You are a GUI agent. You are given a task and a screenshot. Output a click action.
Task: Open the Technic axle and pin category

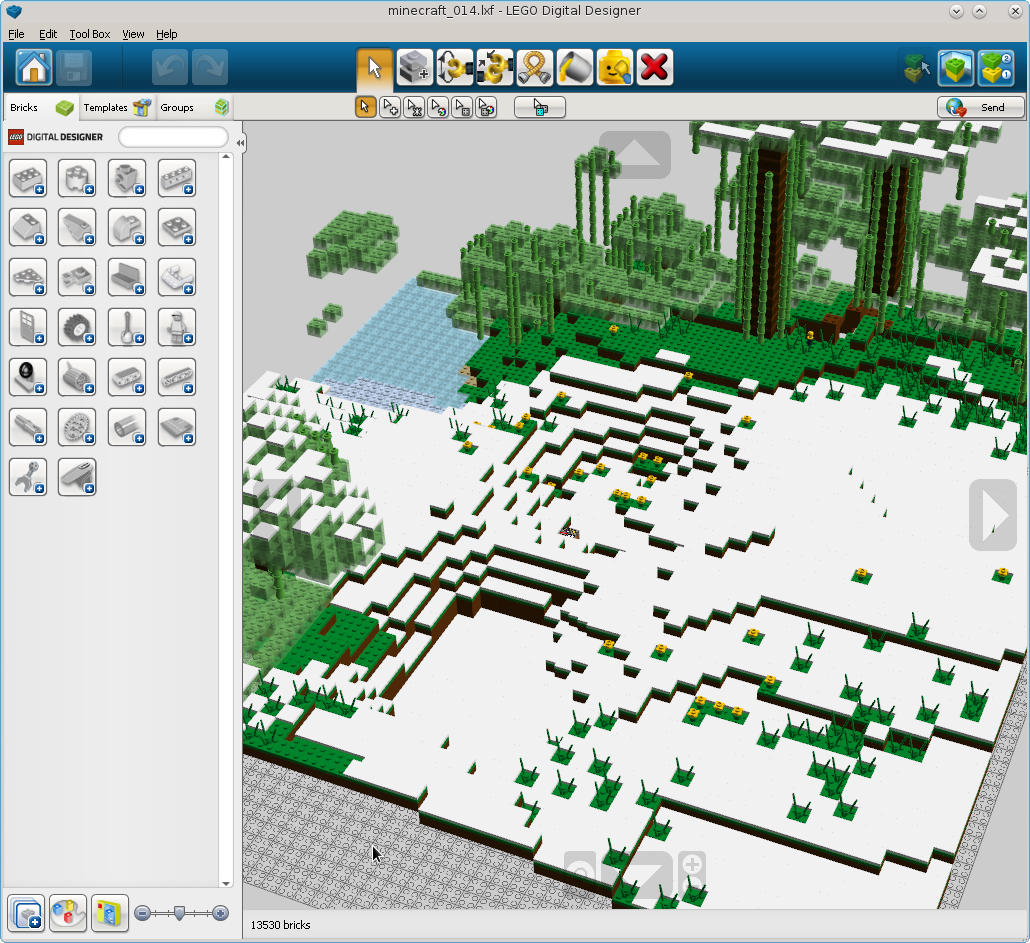pos(28,427)
